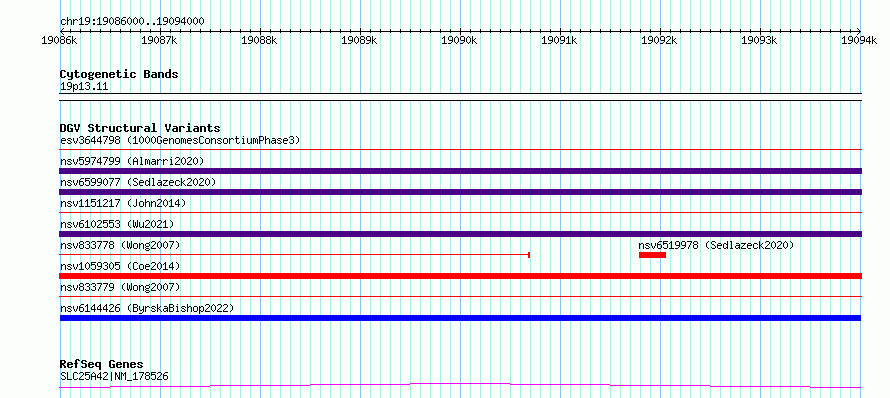Open variant nsv6102553 (Wu2021) label

[117, 224]
